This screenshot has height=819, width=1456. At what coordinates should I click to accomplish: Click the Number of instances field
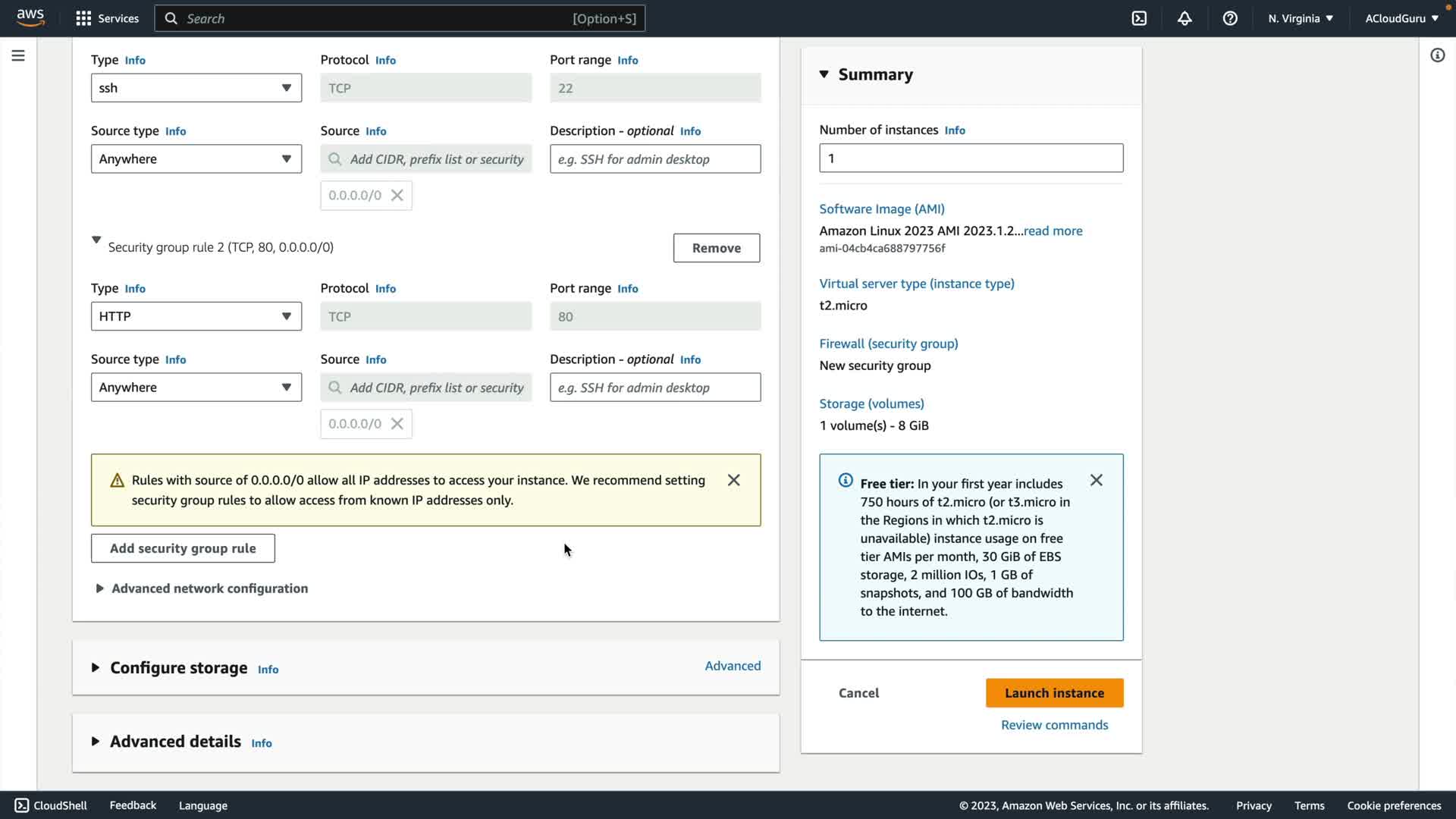pyautogui.click(x=971, y=158)
